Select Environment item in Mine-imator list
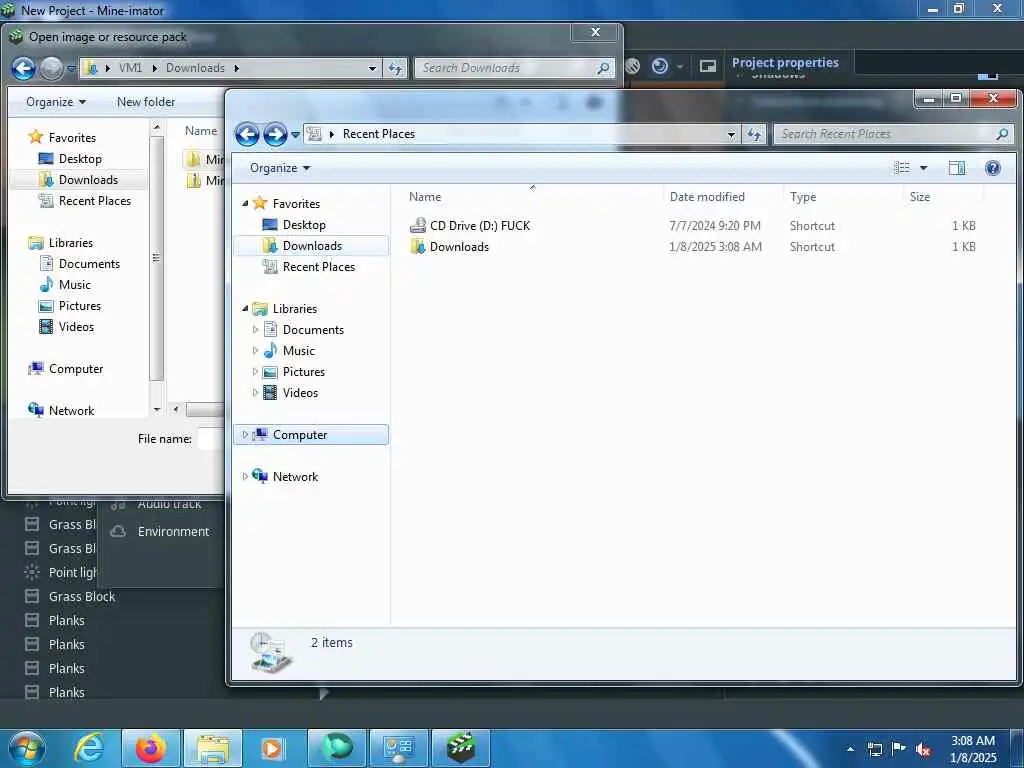1024x768 pixels. click(x=161, y=532)
